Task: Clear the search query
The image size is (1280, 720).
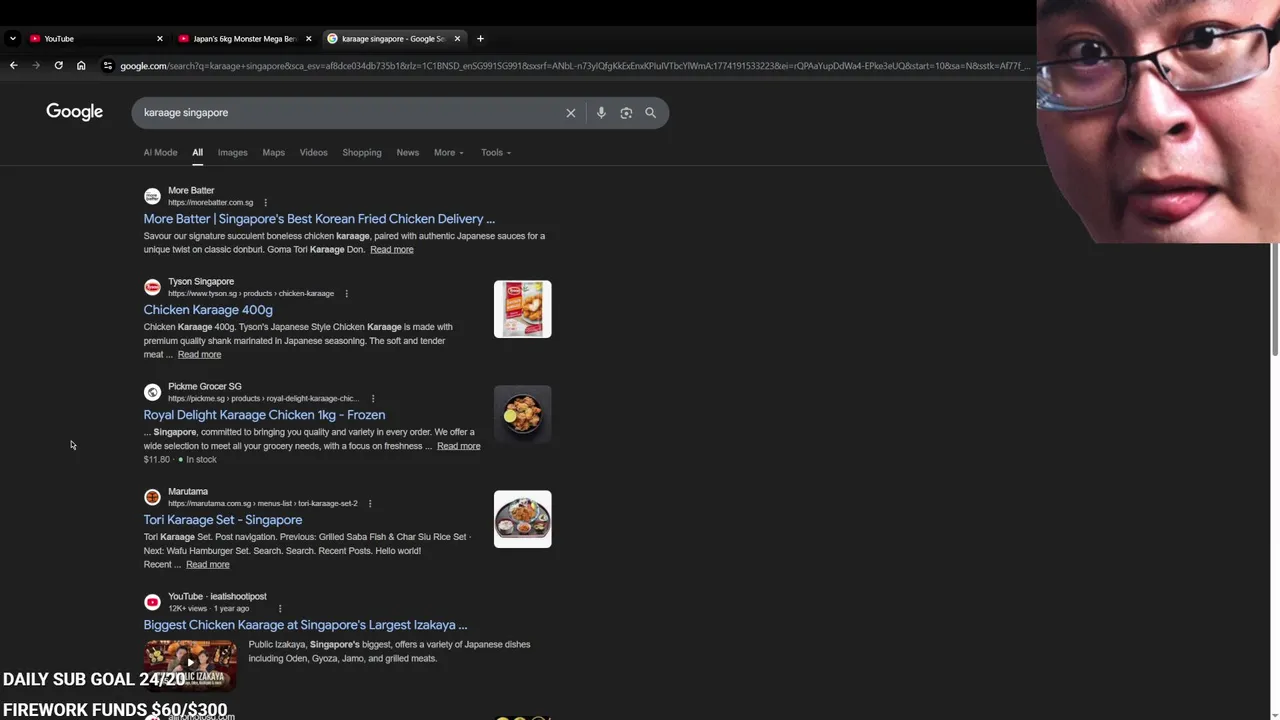Action: coord(571,113)
